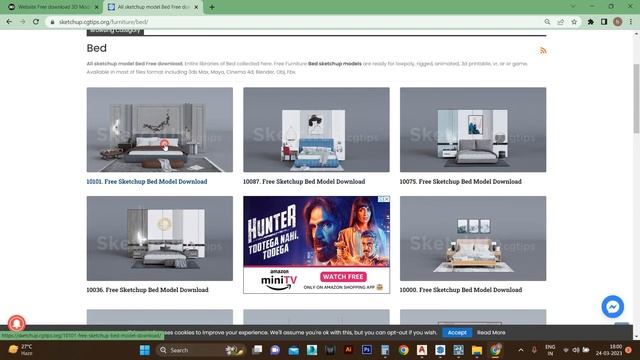
Task: Click the site padlock icon
Action: tap(52, 22)
